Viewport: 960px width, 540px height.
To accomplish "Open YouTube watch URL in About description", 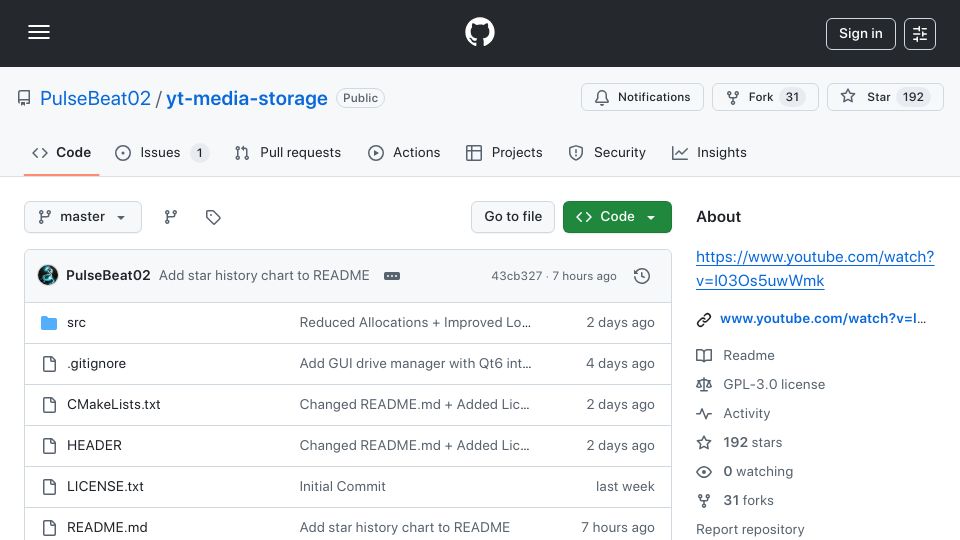I will tap(815, 269).
